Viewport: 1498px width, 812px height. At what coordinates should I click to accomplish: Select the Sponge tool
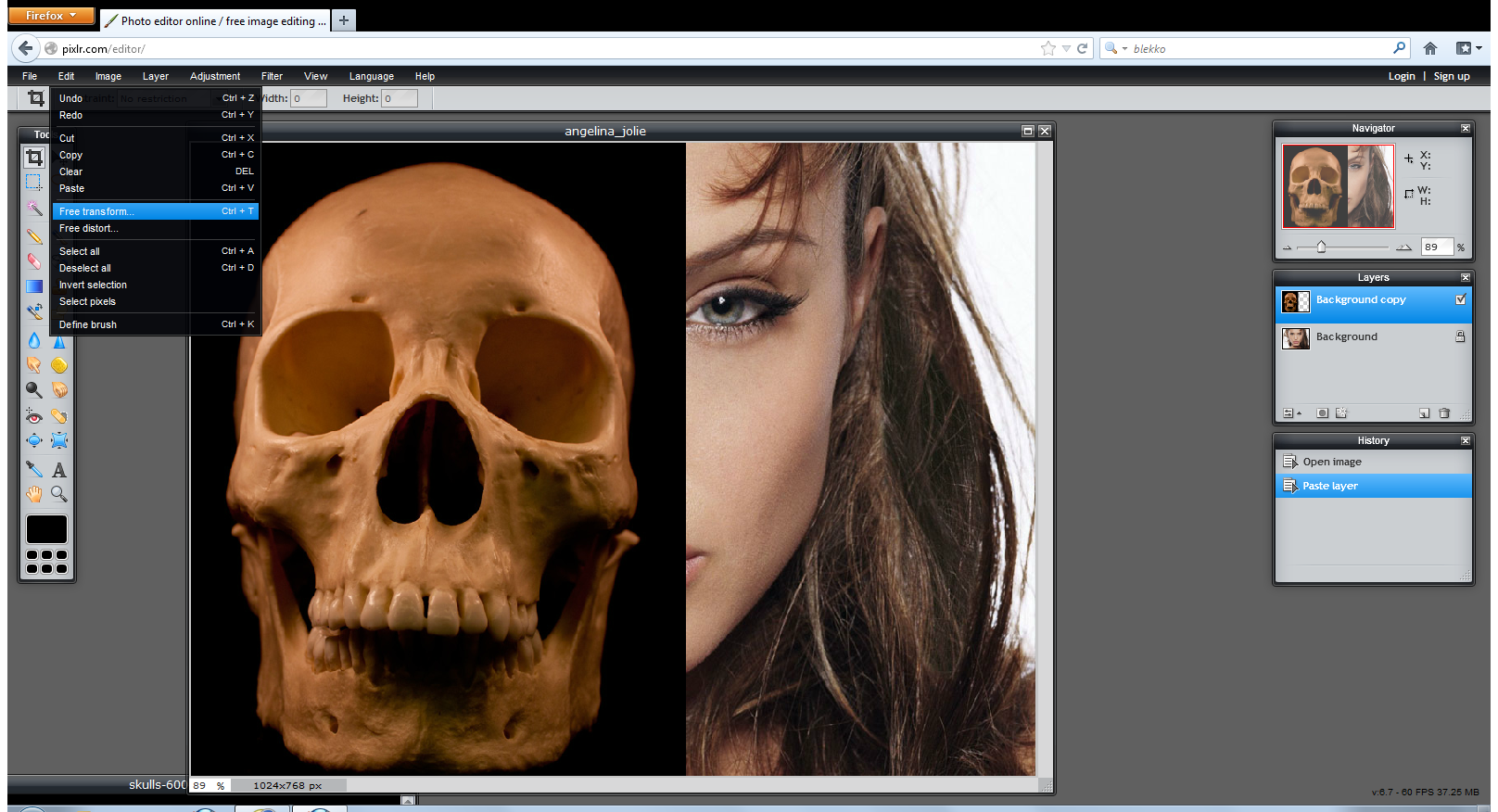[59, 364]
